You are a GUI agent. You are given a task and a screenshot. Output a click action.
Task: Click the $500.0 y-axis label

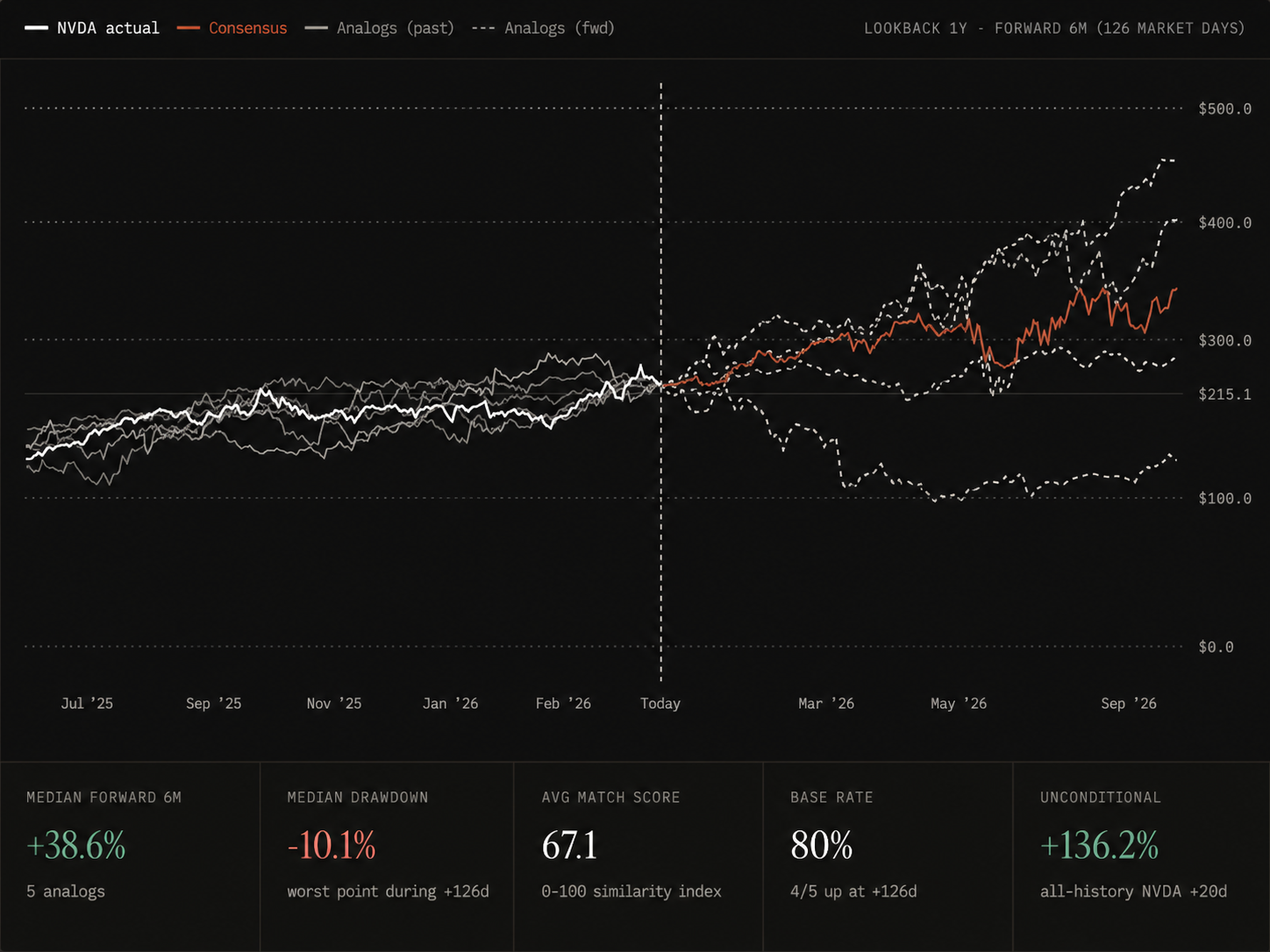1224,109
